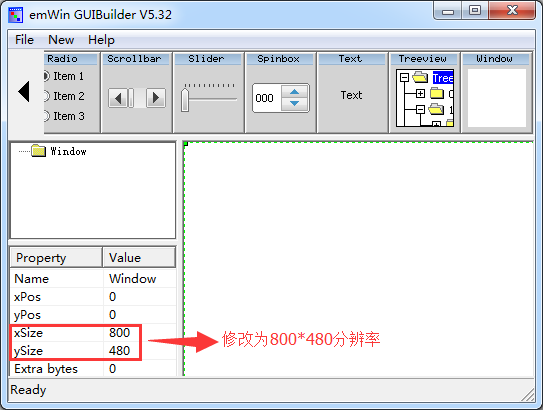
Task: Click the Value column header
Action: (139, 257)
